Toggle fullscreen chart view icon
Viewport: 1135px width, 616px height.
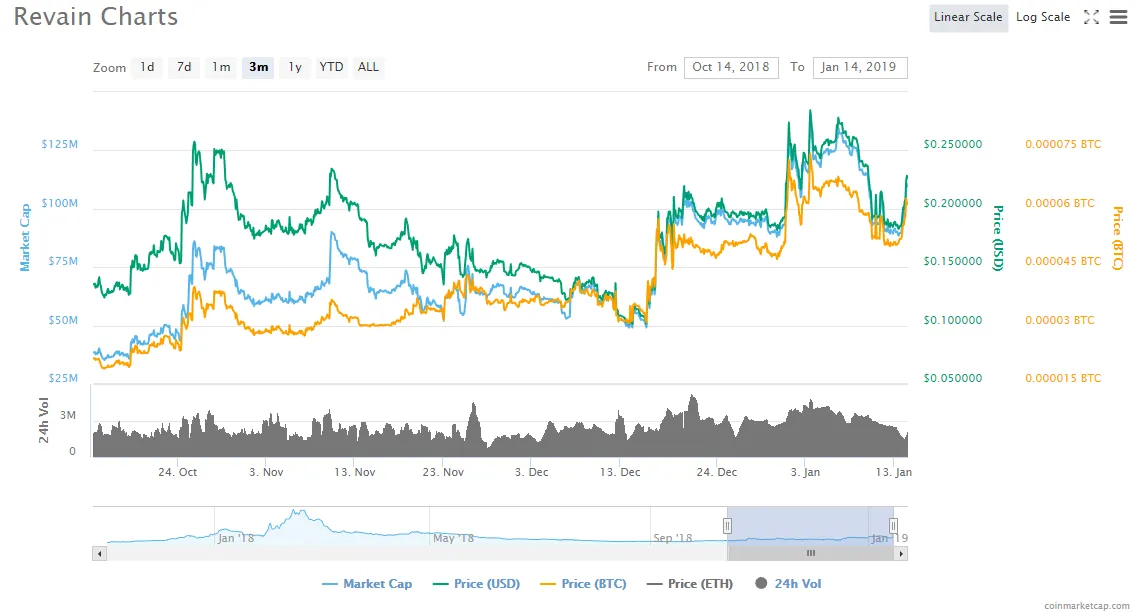(1091, 17)
